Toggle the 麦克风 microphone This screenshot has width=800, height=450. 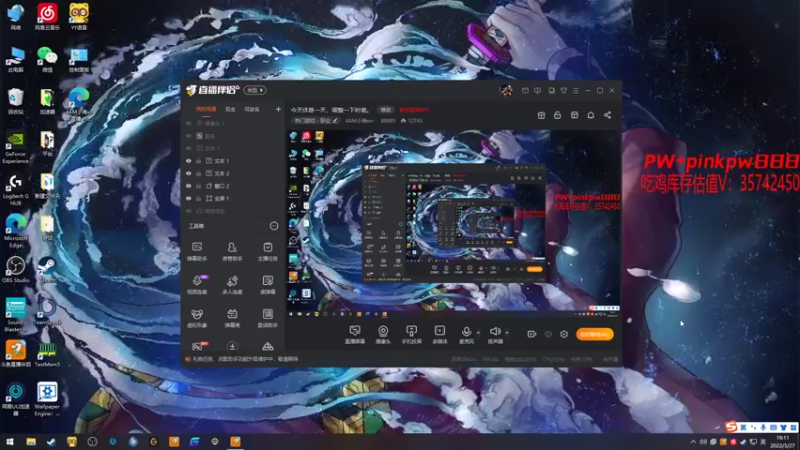pos(466,335)
